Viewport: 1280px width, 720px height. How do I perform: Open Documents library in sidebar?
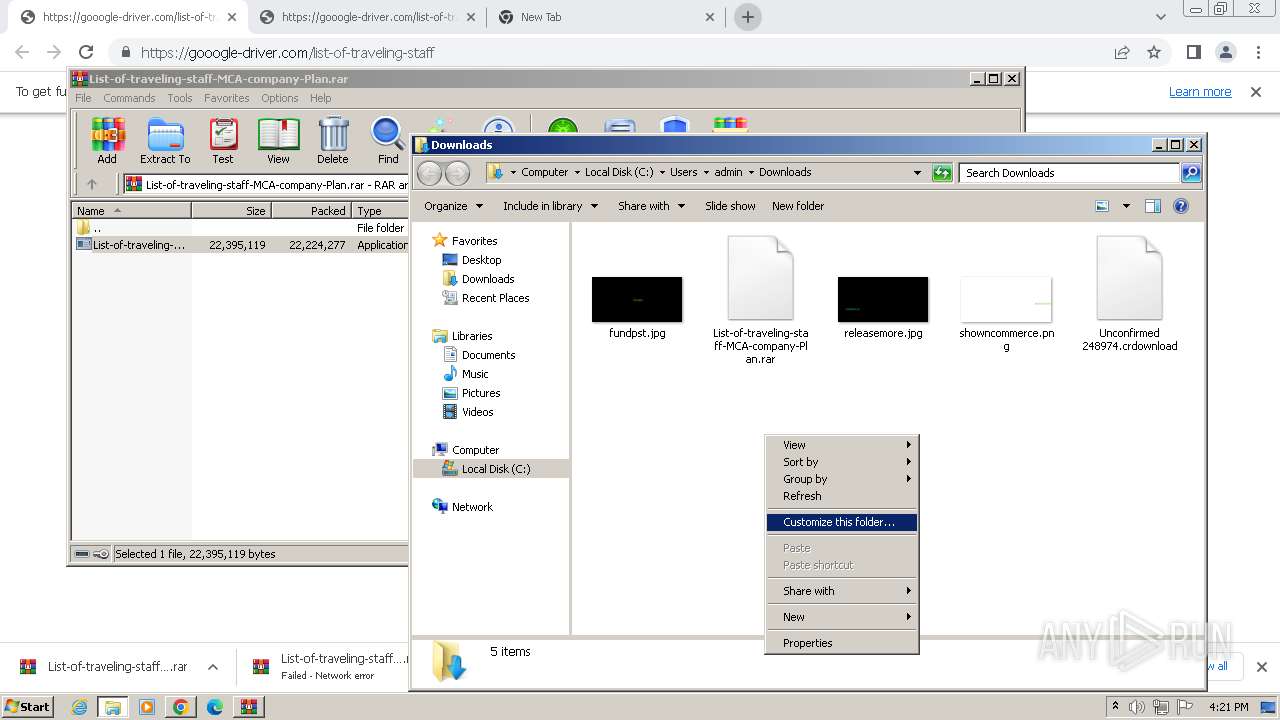(488, 355)
